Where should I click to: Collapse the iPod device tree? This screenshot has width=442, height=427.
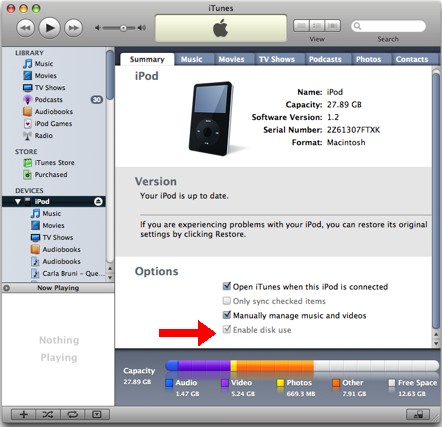tap(18, 201)
